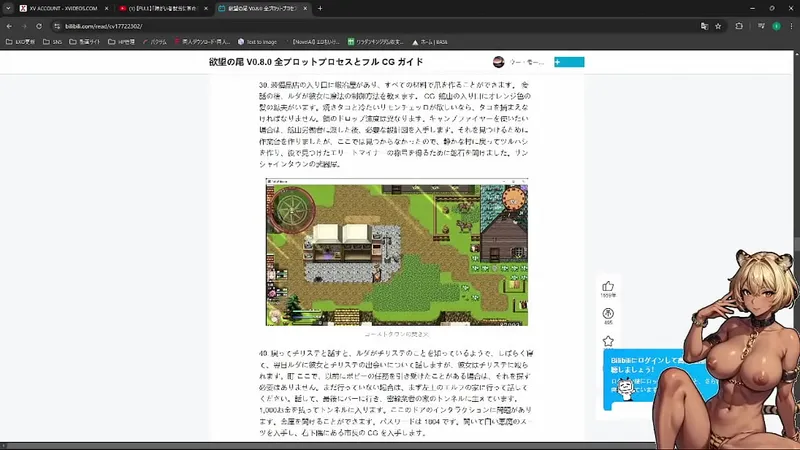Open the game map screenshot image
Screen dimensions: 800x450
tap(396, 252)
